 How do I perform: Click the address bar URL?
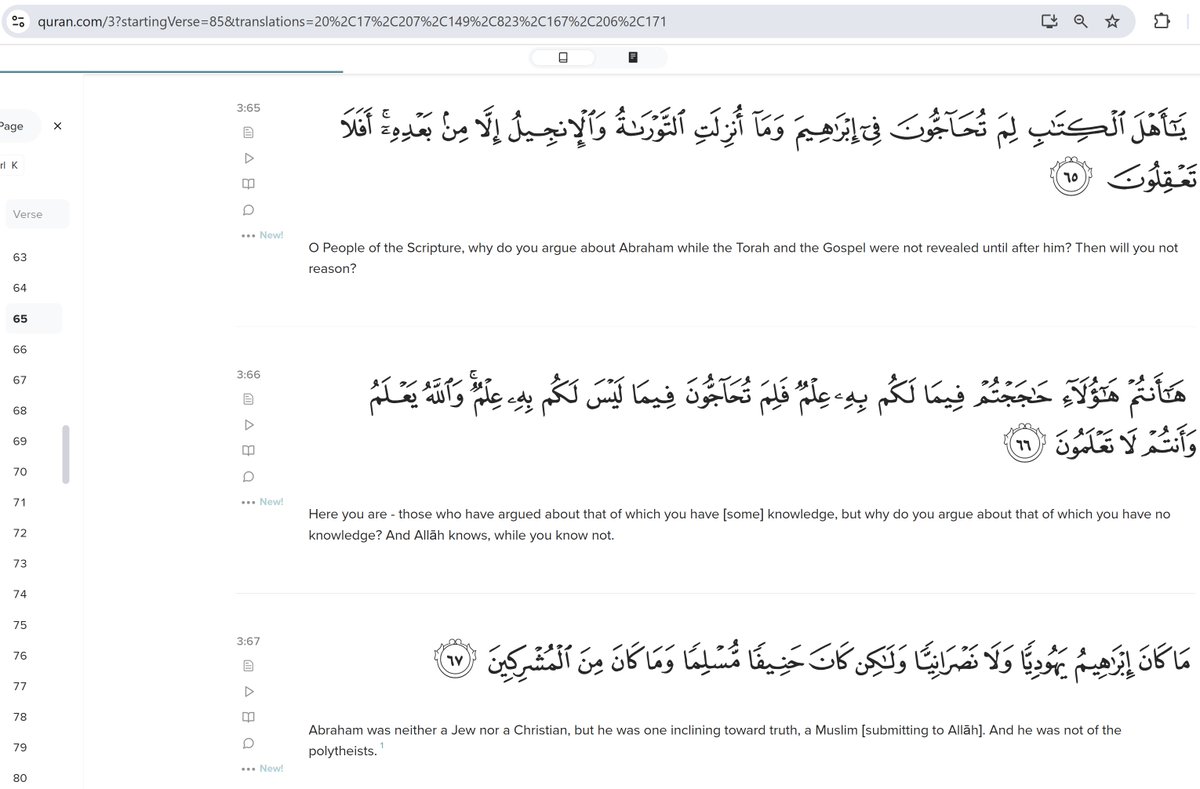click(350, 20)
